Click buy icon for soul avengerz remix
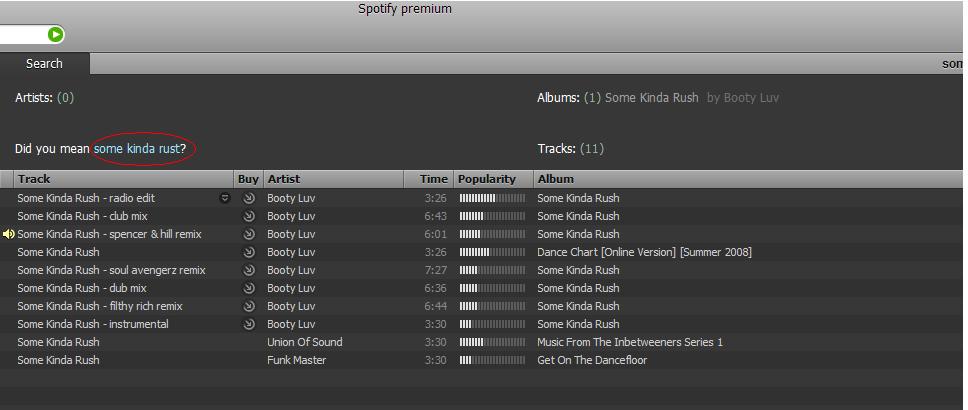The image size is (968, 410). click(x=249, y=270)
